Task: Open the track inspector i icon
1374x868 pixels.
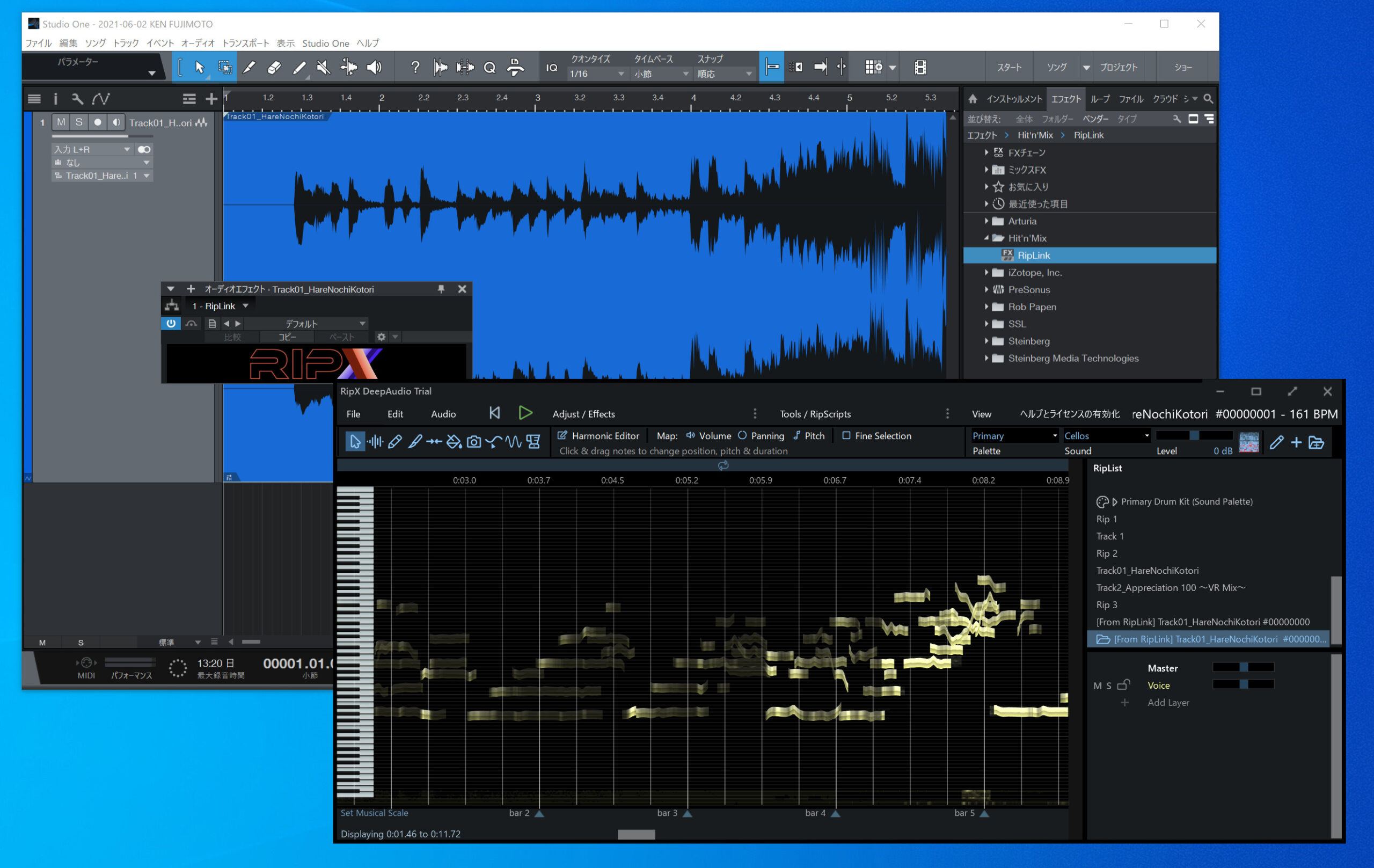Action: click(x=55, y=99)
